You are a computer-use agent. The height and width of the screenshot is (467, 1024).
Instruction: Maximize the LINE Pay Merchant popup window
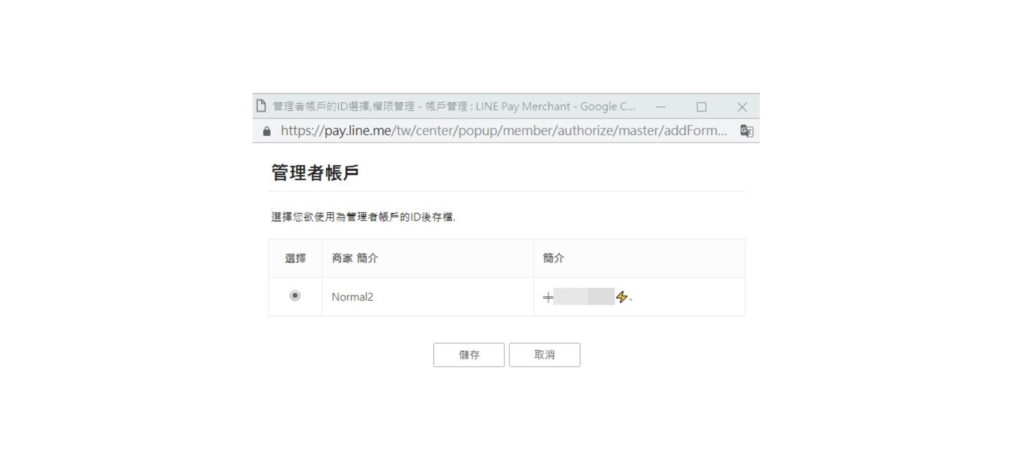pyautogui.click(x=701, y=106)
